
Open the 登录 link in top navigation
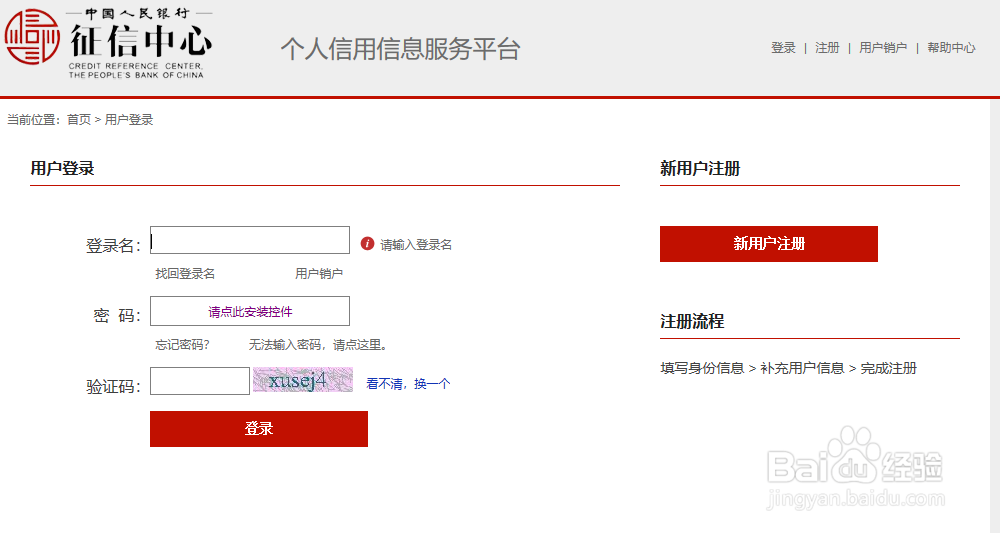coord(783,48)
